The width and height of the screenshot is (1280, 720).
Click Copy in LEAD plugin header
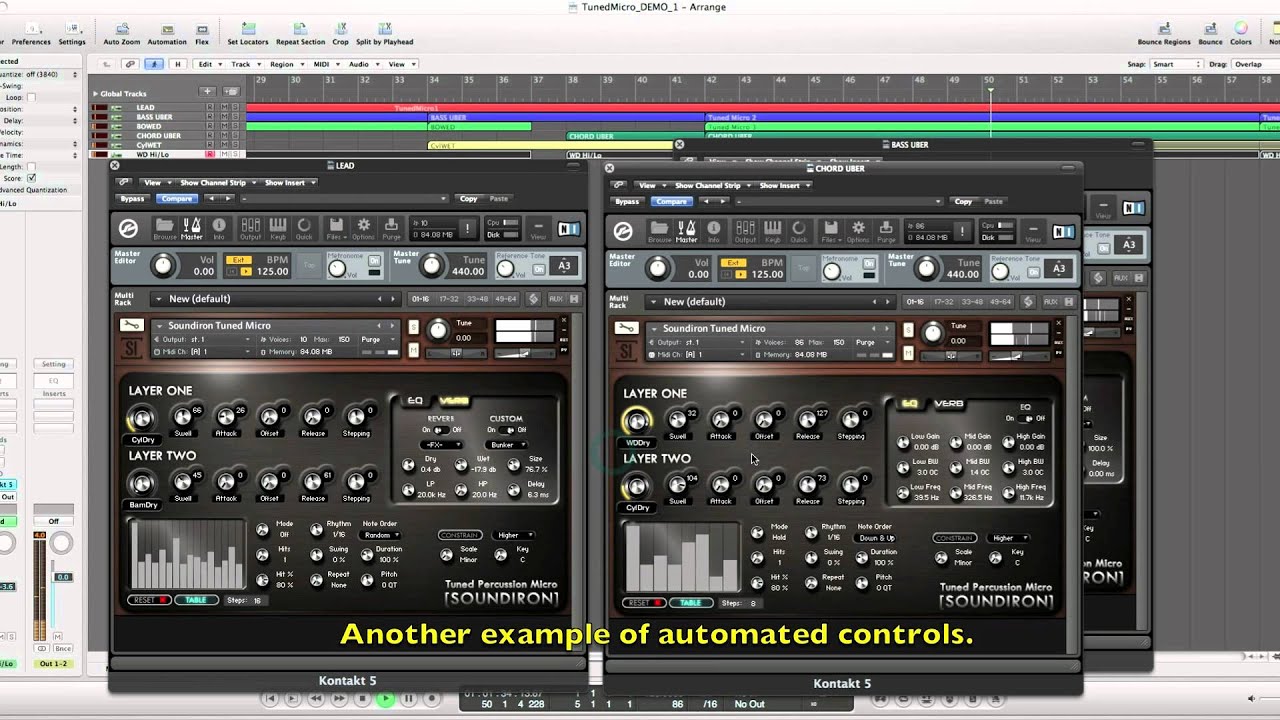468,199
